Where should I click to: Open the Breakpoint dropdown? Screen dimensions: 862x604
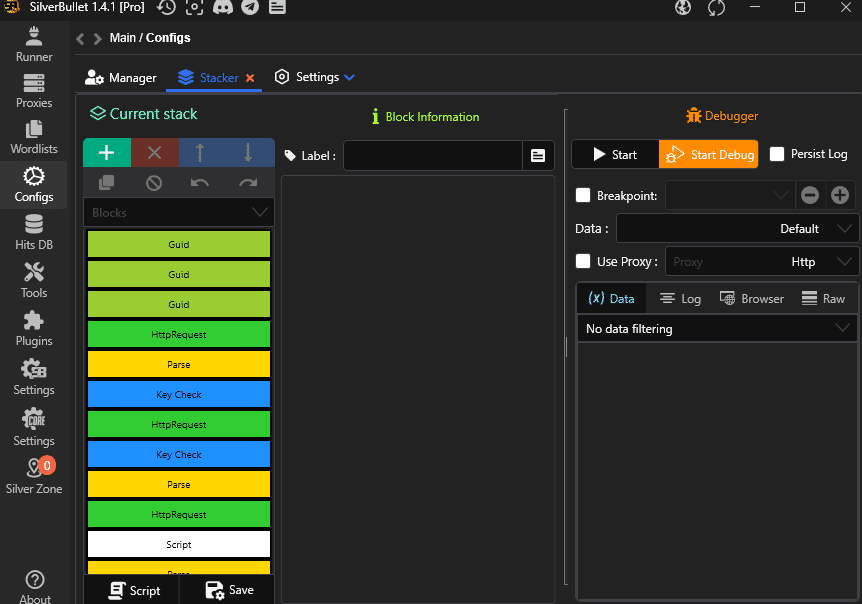(x=730, y=195)
